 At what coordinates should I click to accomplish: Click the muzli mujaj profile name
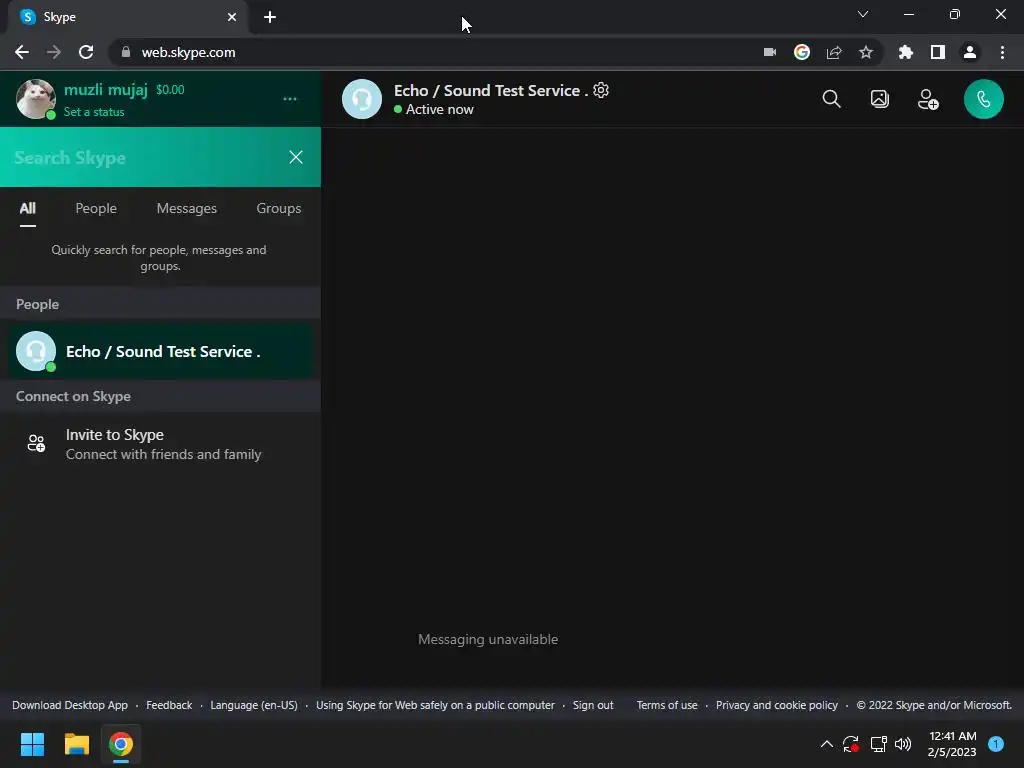(x=106, y=89)
